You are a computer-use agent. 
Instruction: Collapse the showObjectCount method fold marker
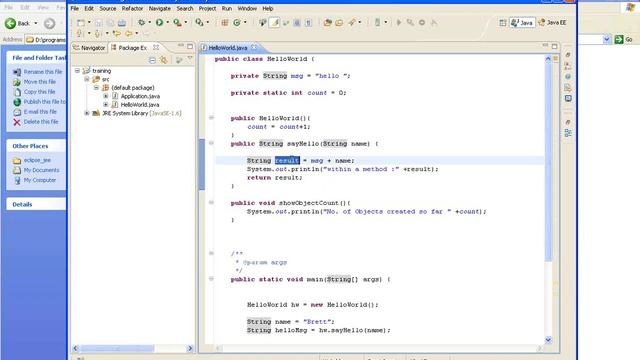211,202
